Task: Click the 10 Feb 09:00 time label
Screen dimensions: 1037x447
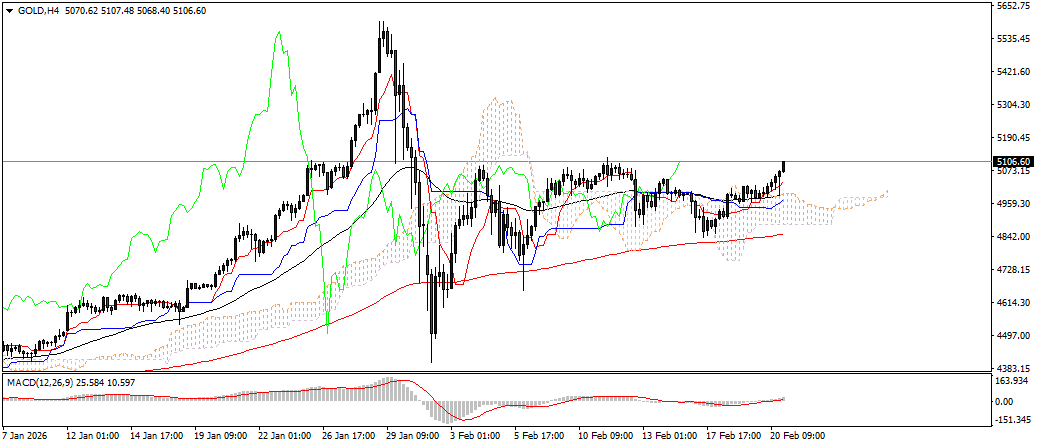Action: click(x=604, y=436)
